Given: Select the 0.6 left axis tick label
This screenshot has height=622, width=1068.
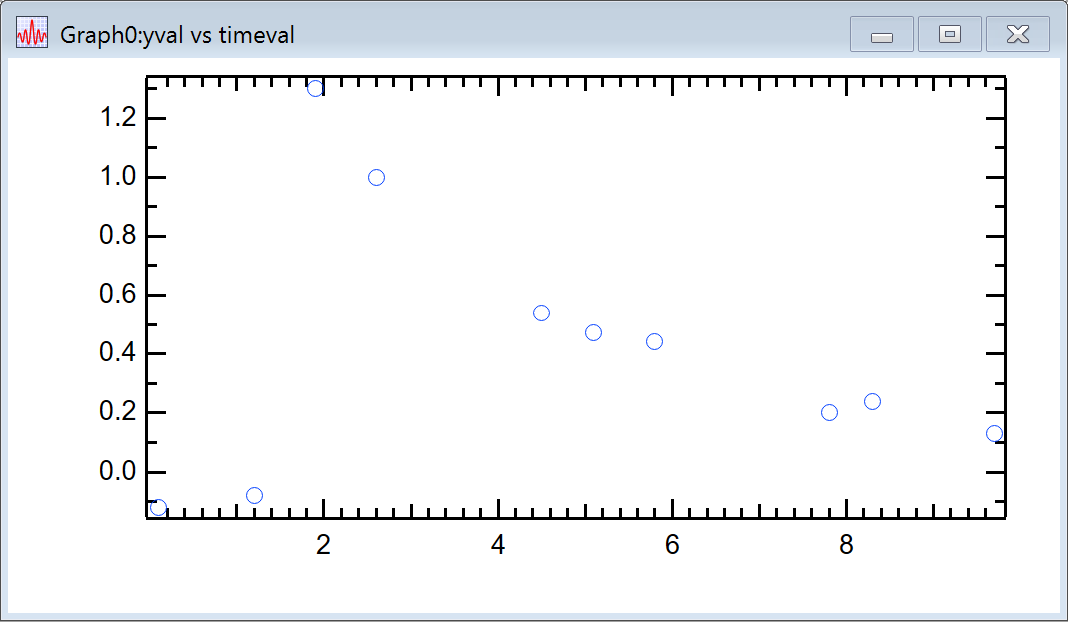Looking at the screenshot, I should coord(117,295).
